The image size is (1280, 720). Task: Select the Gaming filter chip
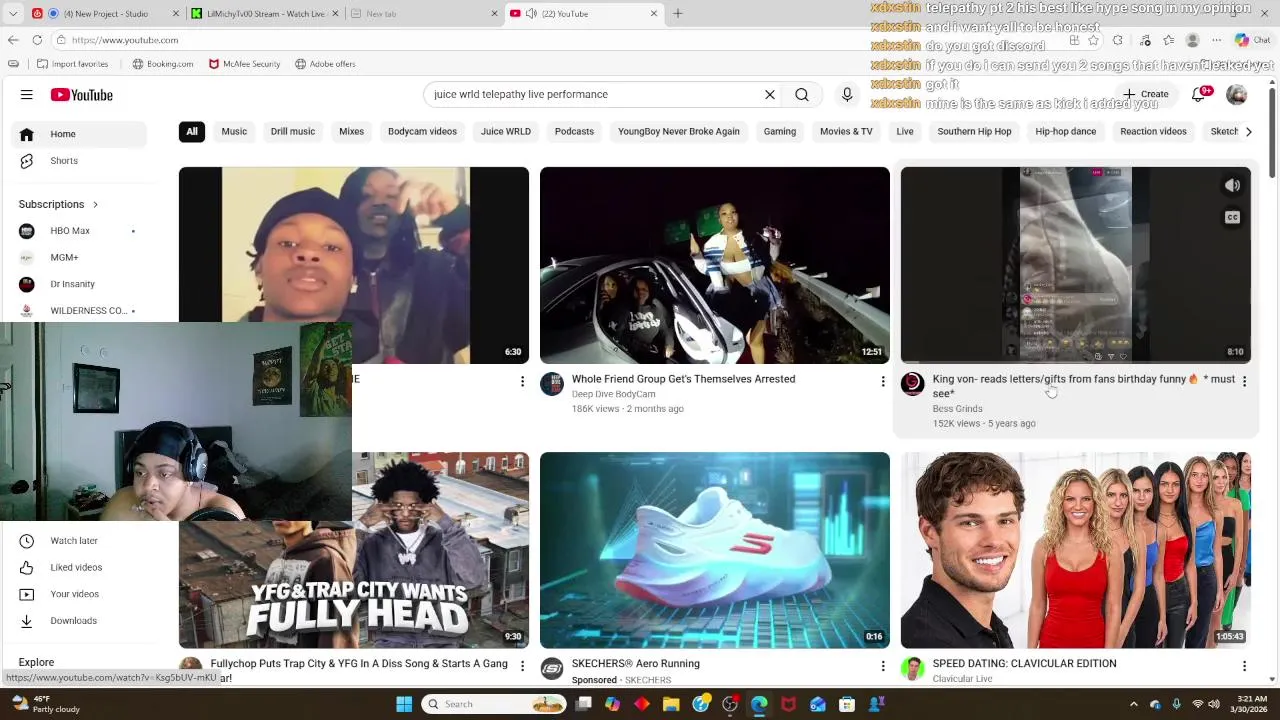(780, 132)
